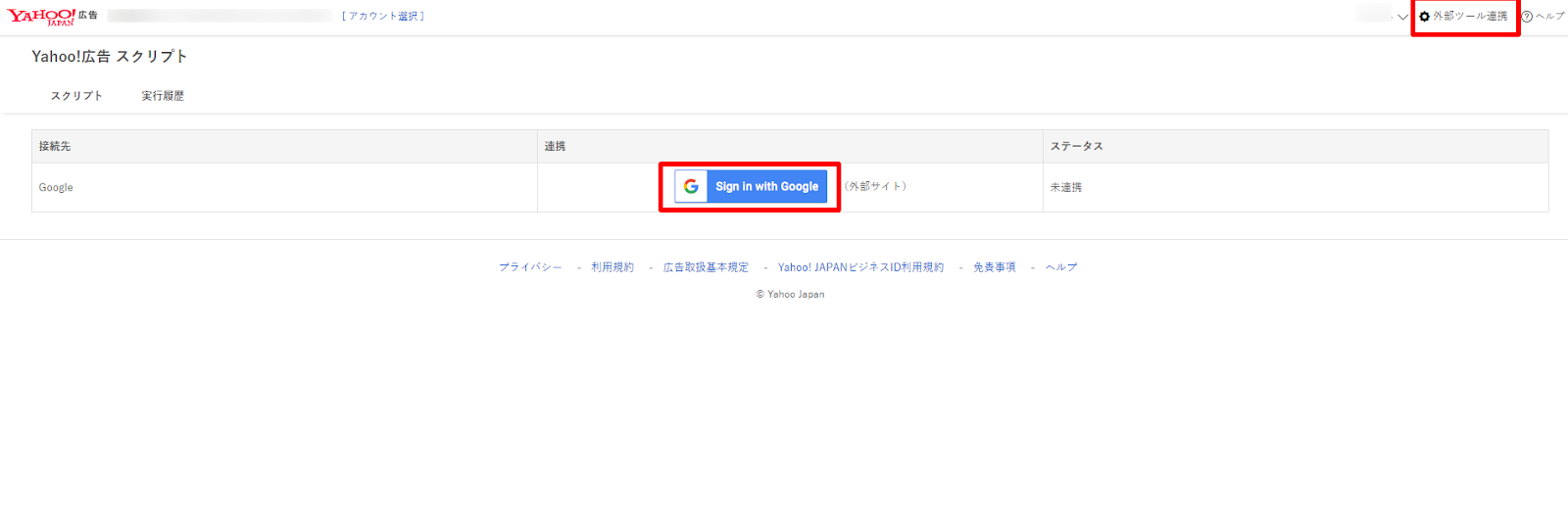Open the 広告取扱基本規定 footer link

tap(706, 267)
